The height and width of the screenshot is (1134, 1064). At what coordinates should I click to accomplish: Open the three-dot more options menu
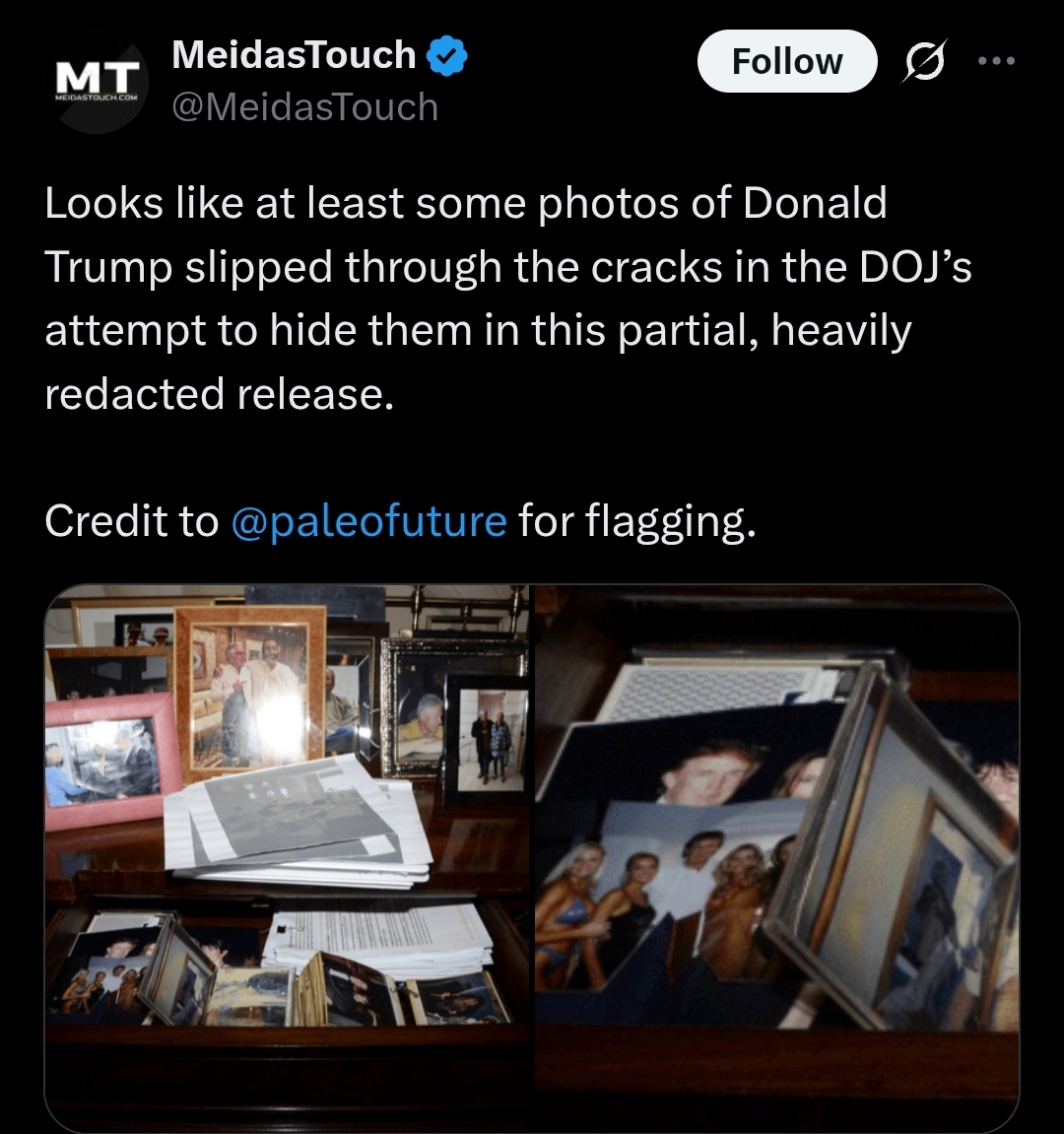(996, 61)
